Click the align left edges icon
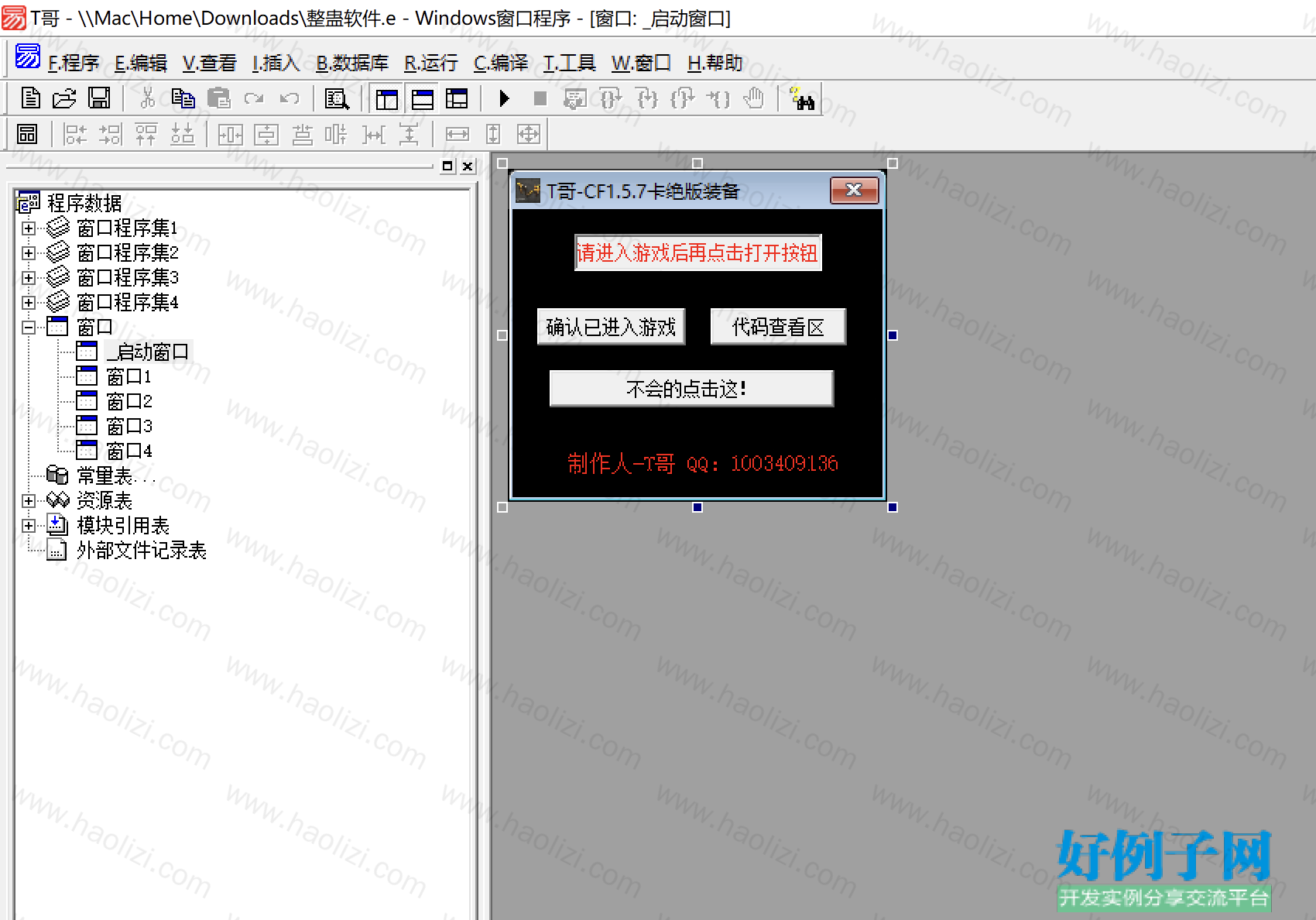1316x920 pixels. pos(75,134)
